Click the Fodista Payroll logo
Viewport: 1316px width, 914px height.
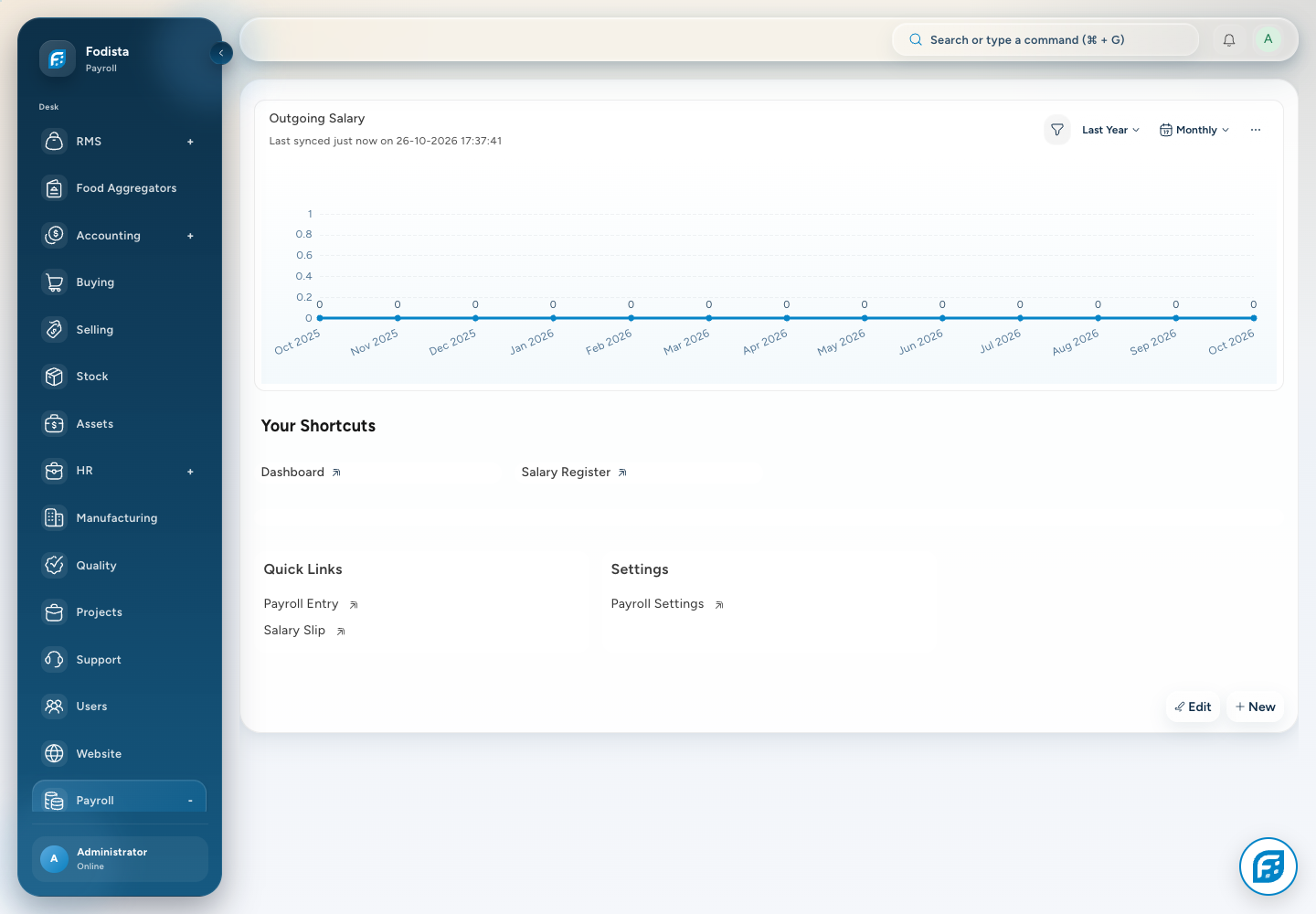58,59
